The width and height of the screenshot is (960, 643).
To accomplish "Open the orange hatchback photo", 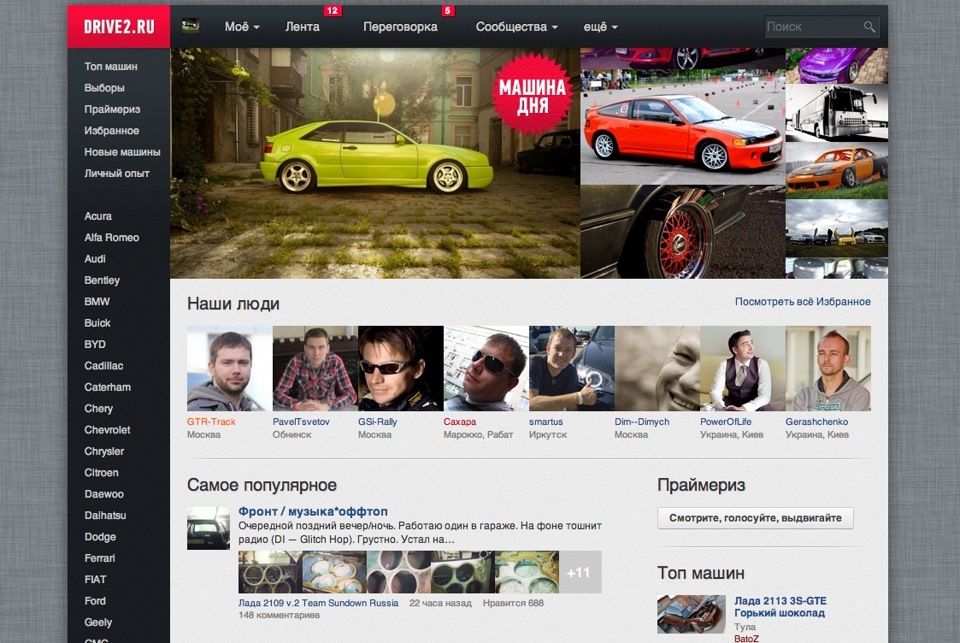I will pyautogui.click(x=683, y=128).
